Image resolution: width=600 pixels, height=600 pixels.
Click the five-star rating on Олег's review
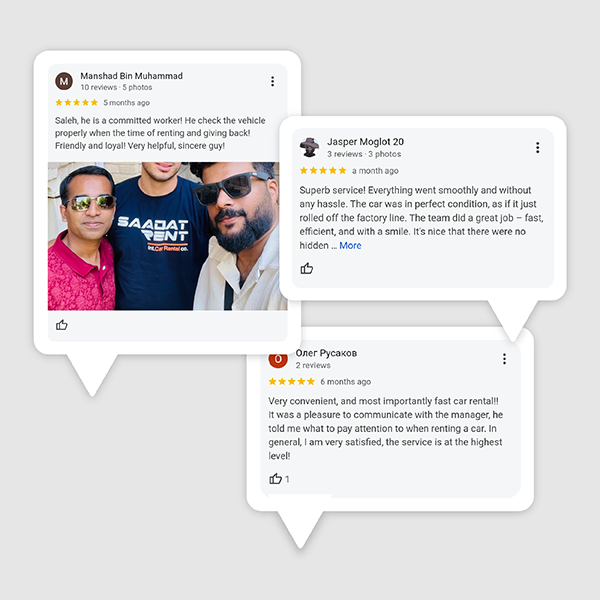pyautogui.click(x=292, y=382)
